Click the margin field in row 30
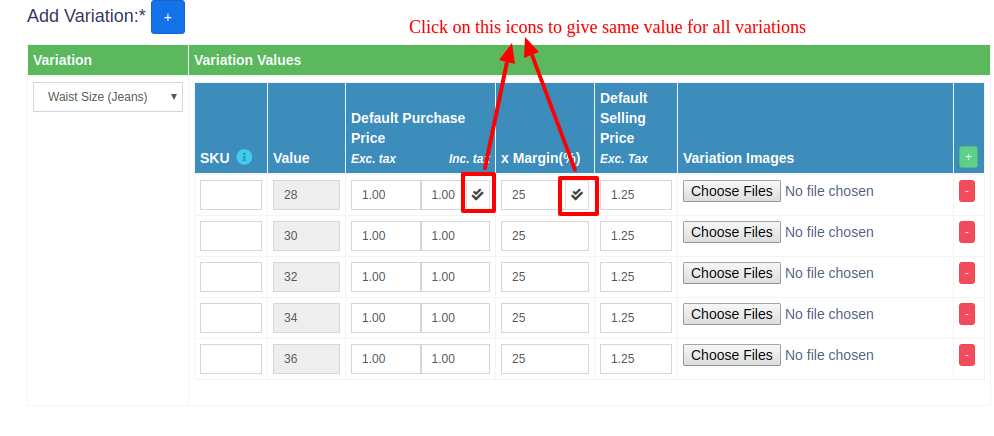The height and width of the screenshot is (436, 994). point(545,236)
